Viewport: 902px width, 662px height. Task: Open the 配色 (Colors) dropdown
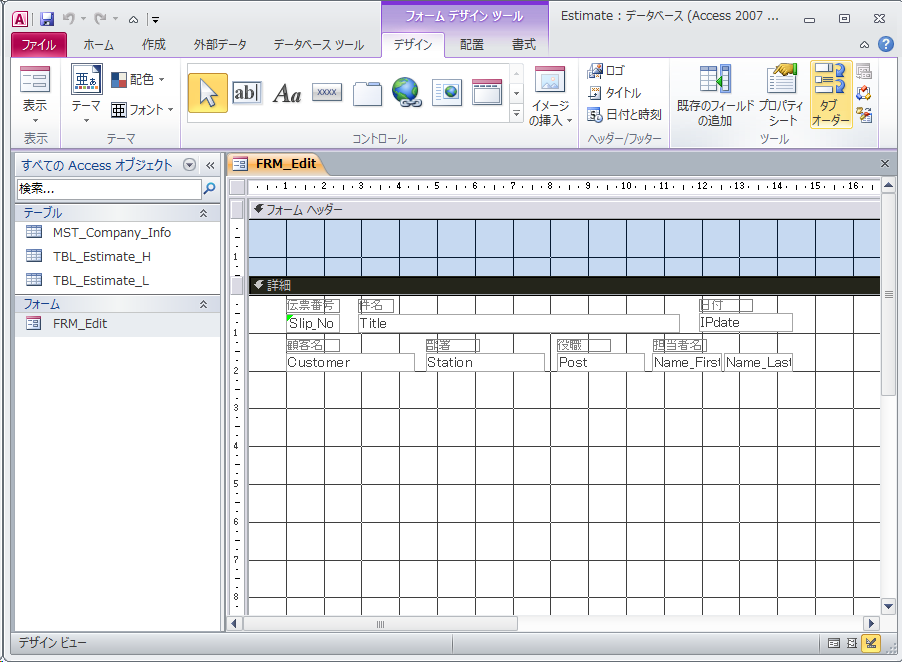point(139,79)
